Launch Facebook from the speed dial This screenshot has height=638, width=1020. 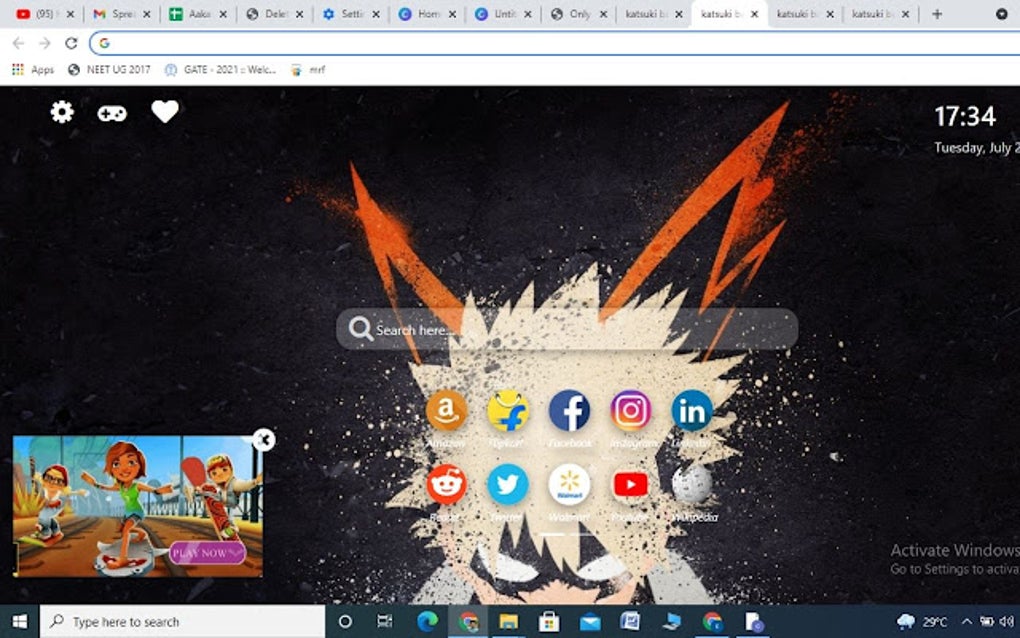(570, 410)
